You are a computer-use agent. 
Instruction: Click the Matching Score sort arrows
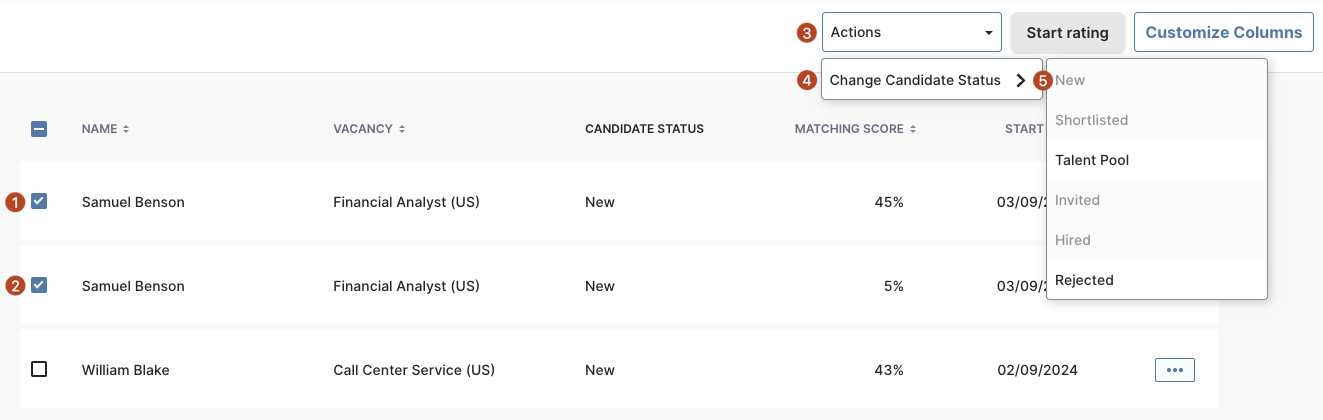(x=913, y=129)
